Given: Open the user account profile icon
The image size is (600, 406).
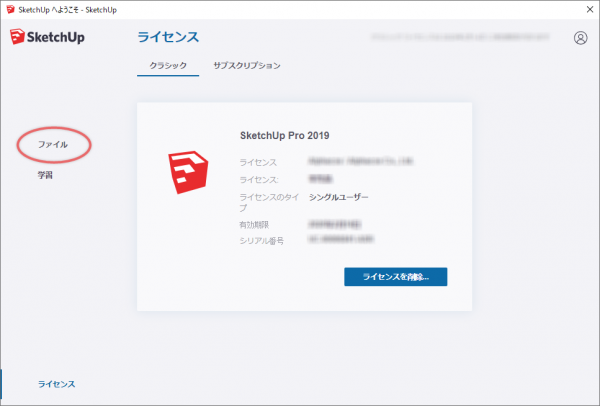Looking at the screenshot, I should [580, 38].
